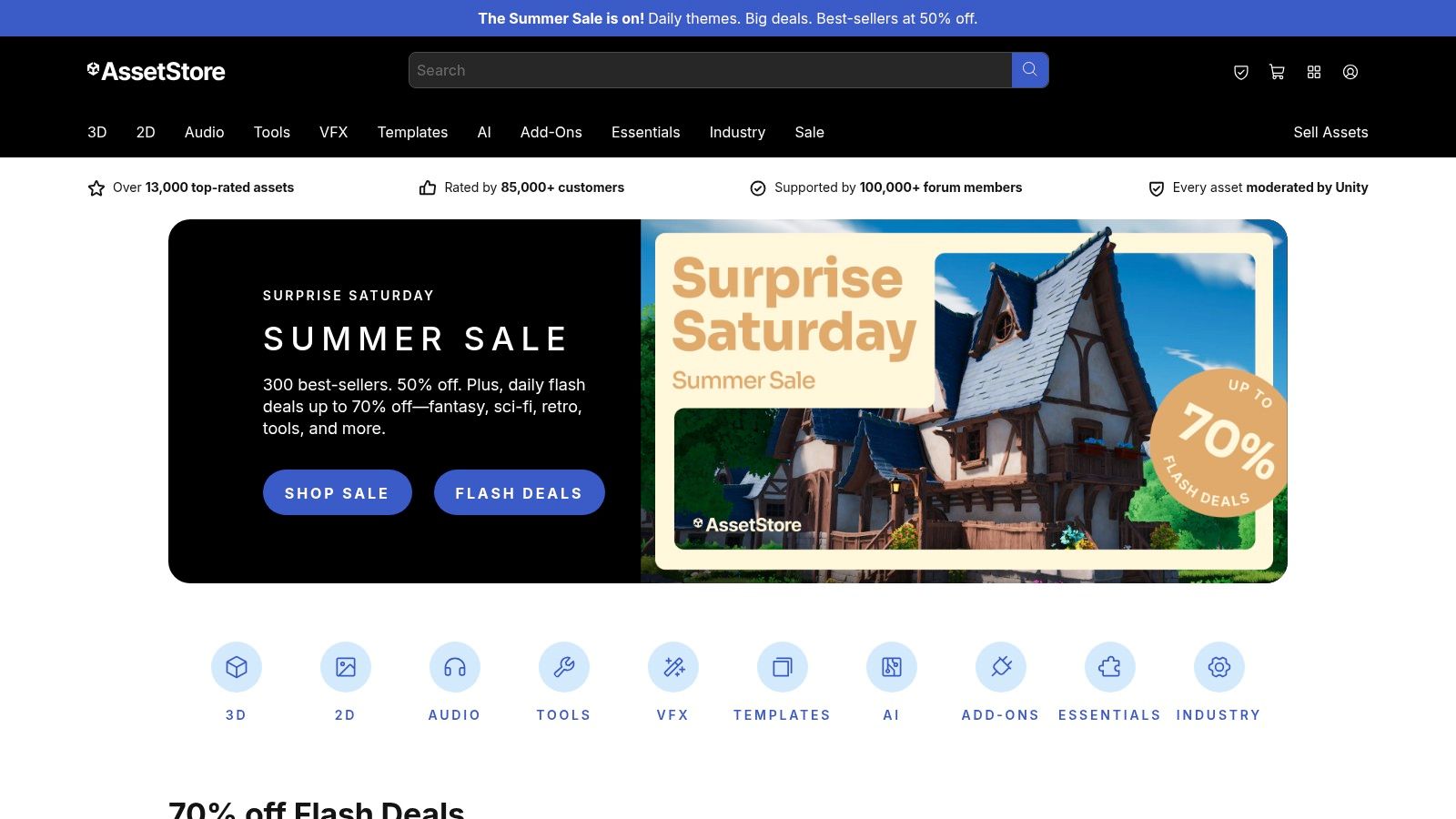The width and height of the screenshot is (1456, 819).
Task: Click the ESSENTIALS label under category icons
Action: click(x=1110, y=715)
